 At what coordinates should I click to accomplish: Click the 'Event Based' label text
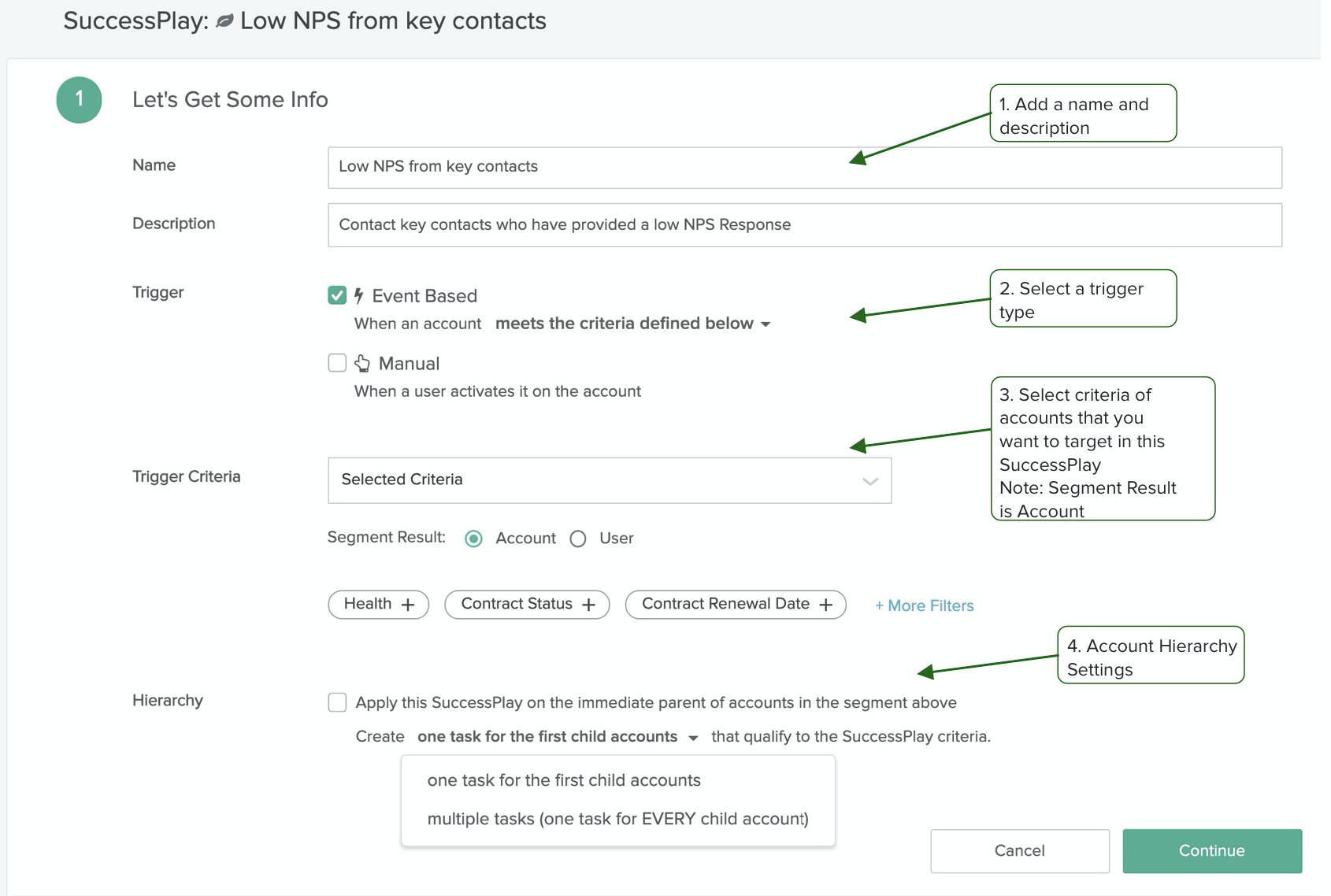(425, 296)
